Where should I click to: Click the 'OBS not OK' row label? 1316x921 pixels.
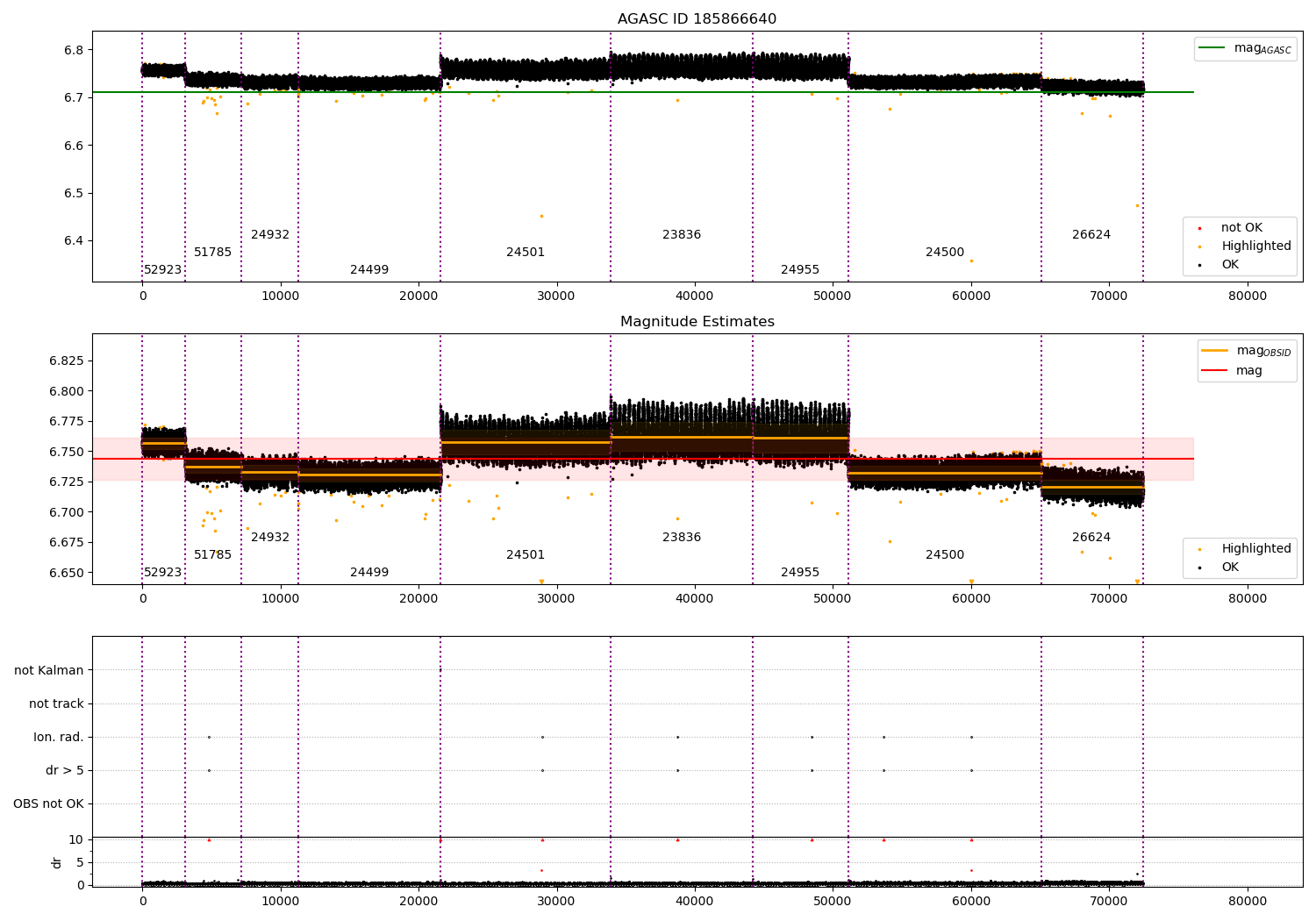pos(48,803)
